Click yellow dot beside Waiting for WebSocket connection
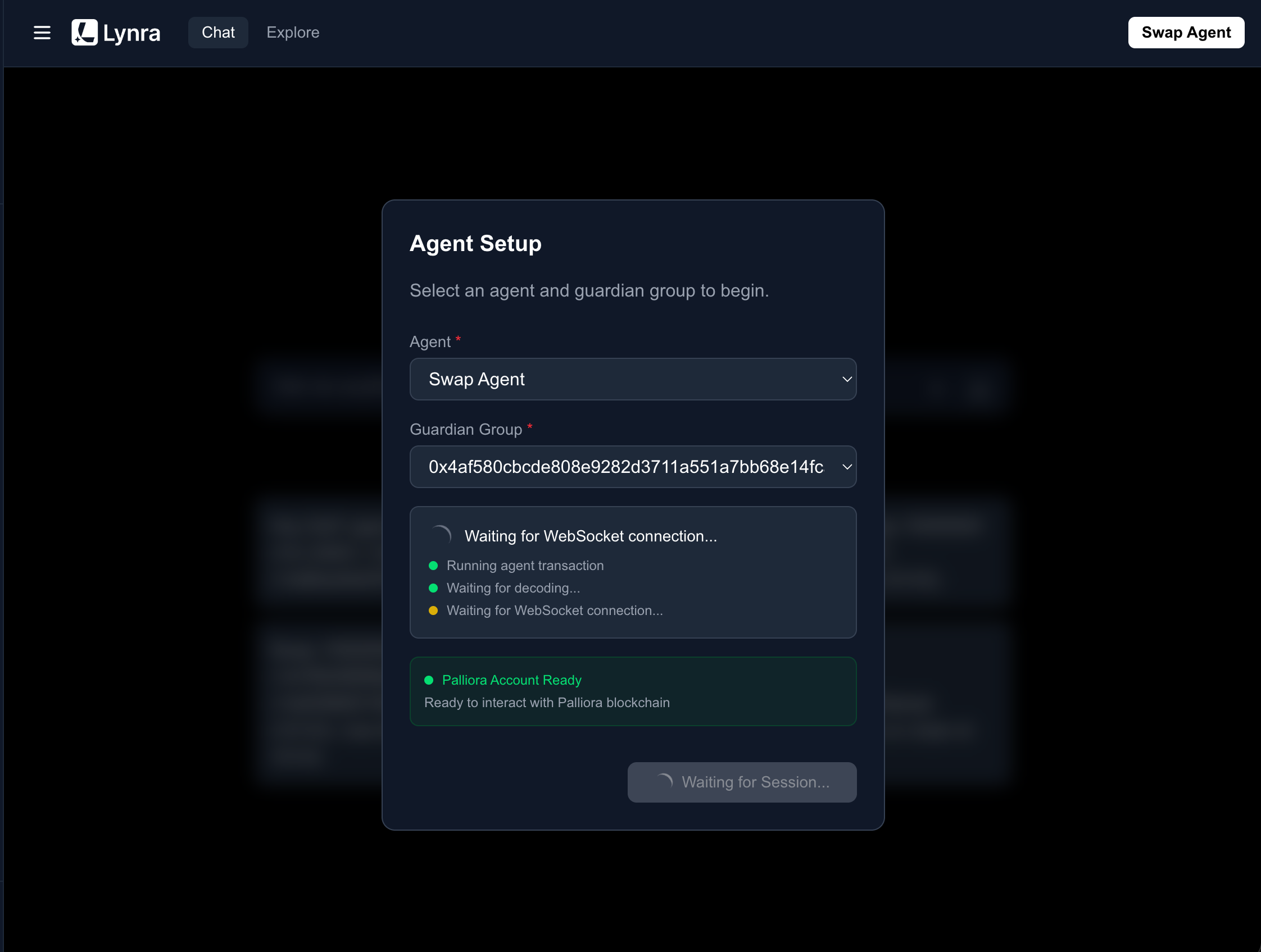Image resolution: width=1261 pixels, height=952 pixels. [x=433, y=611]
